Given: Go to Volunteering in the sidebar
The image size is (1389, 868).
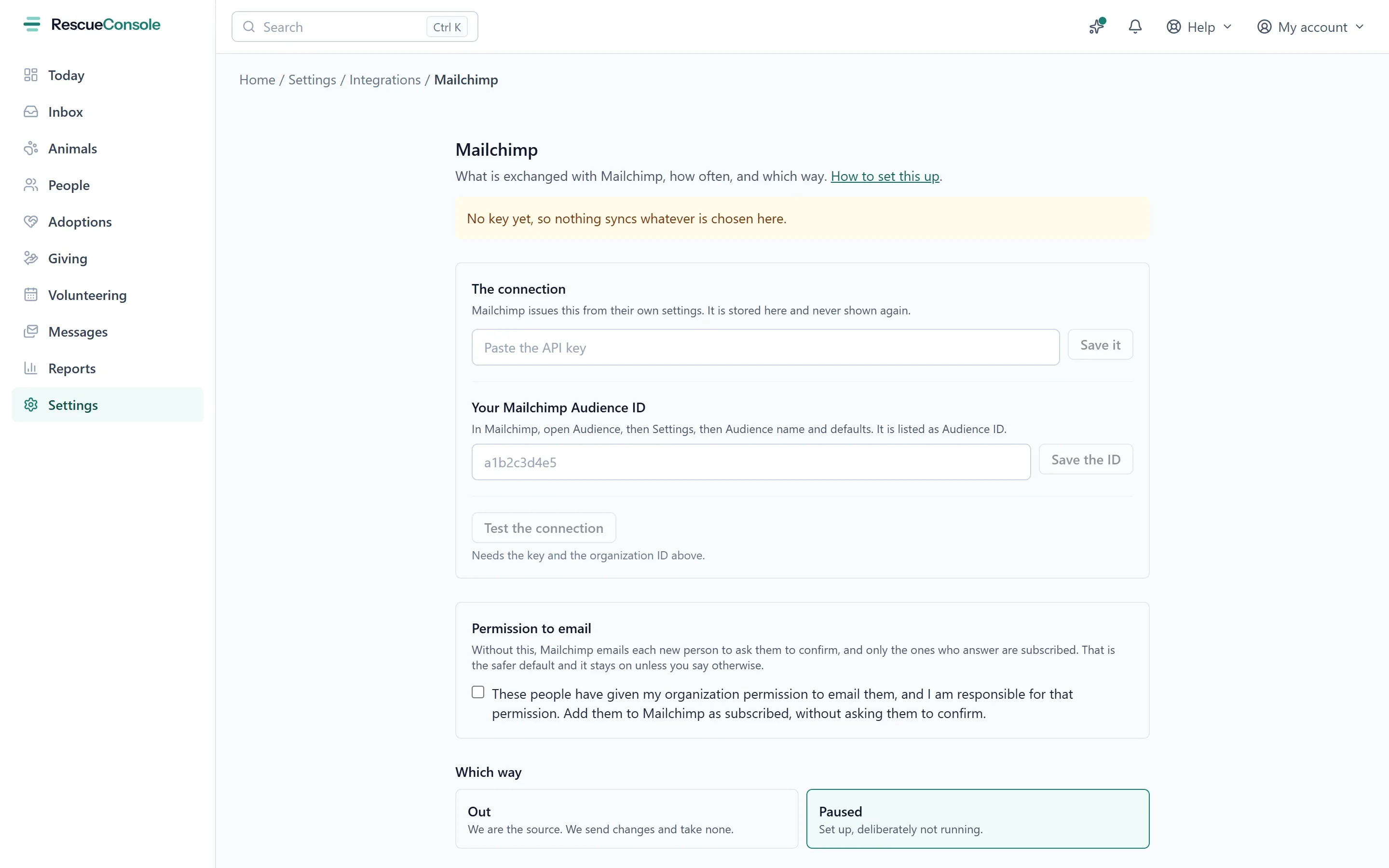Looking at the screenshot, I should coord(108,295).
